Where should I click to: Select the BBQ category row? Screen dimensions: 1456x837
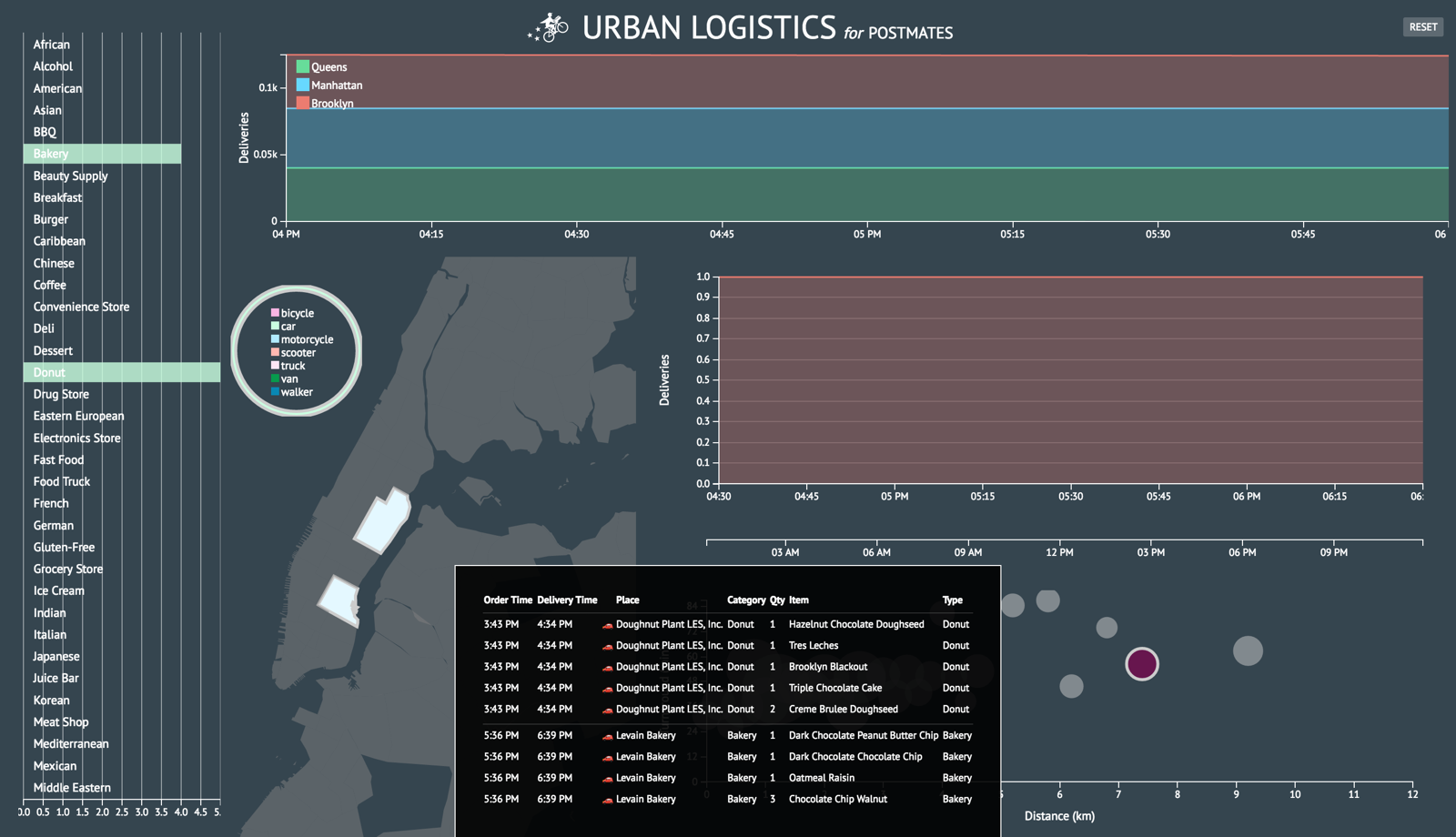[45, 132]
